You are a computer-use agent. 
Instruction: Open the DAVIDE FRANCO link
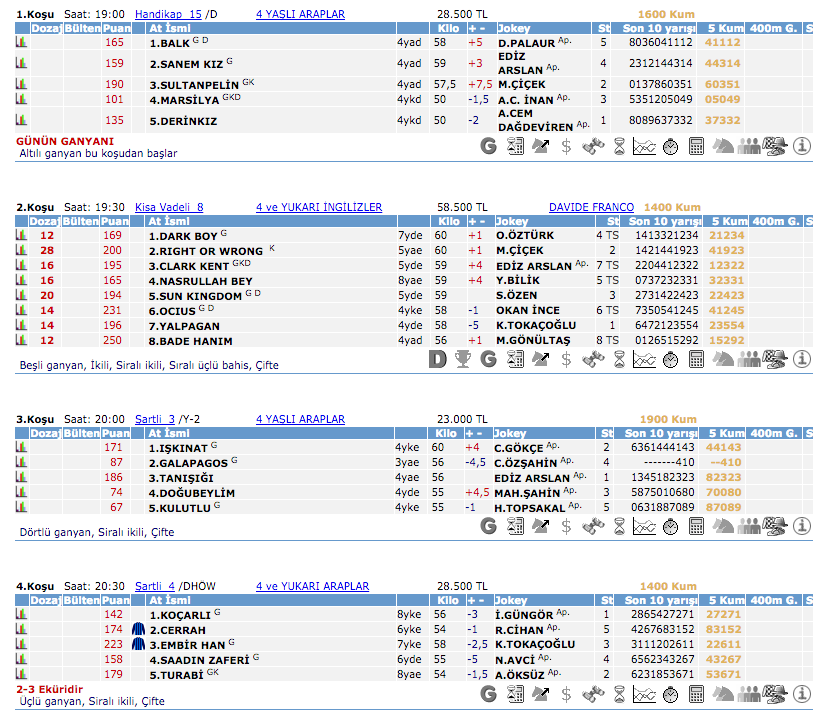click(591, 207)
